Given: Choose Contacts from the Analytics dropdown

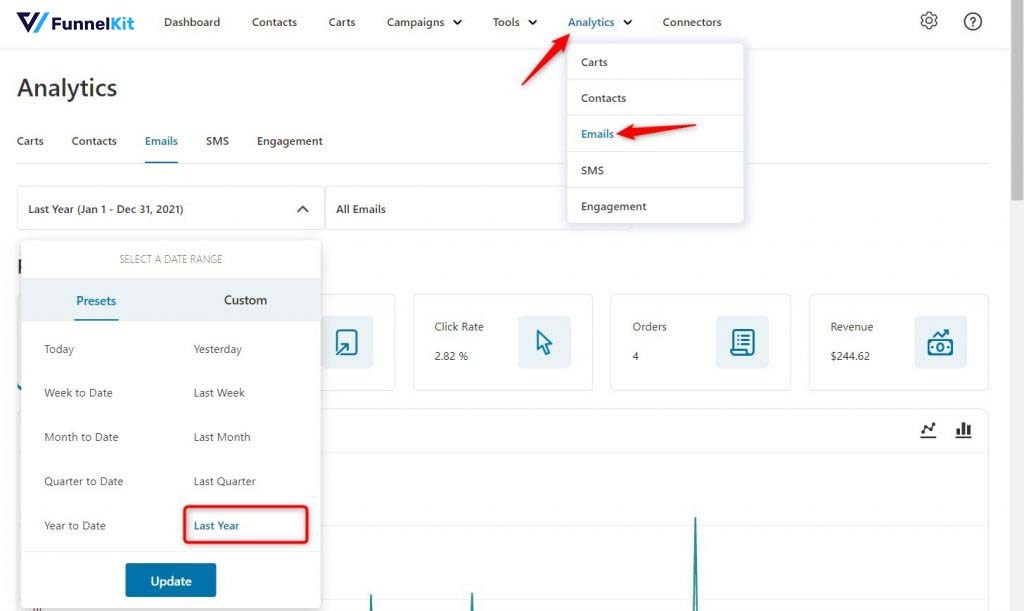Looking at the screenshot, I should 655,98.
